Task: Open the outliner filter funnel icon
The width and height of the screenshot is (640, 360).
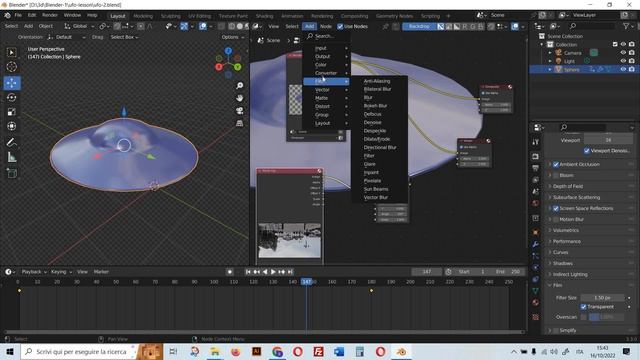Action: pyautogui.click(x=626, y=26)
